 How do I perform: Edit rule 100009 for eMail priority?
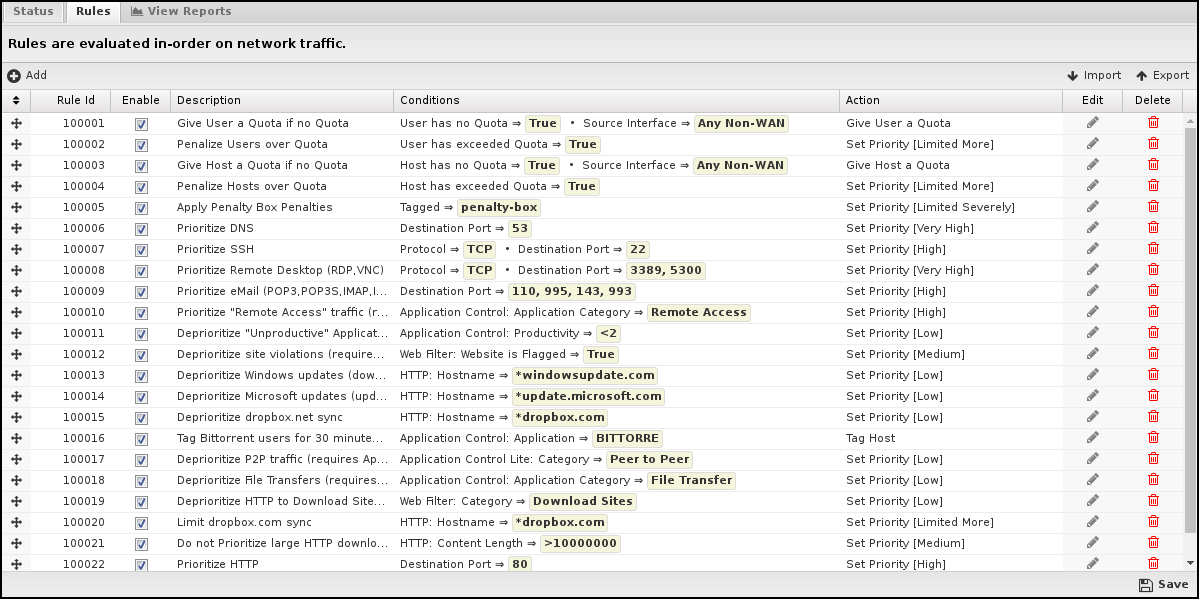click(x=1093, y=291)
